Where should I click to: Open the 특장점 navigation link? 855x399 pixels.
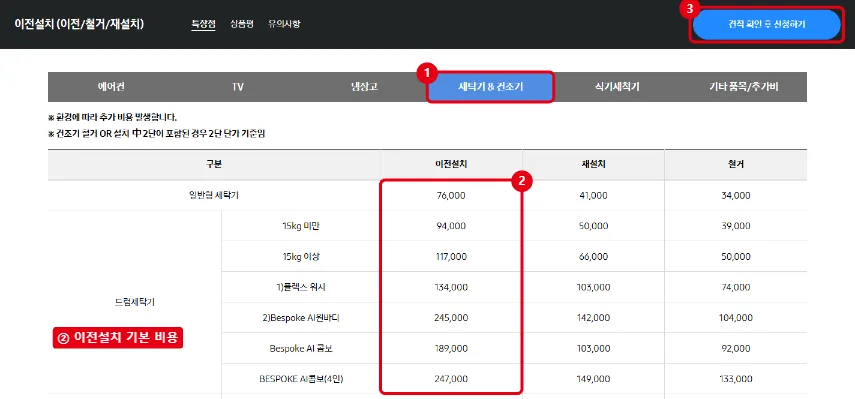tap(203, 24)
